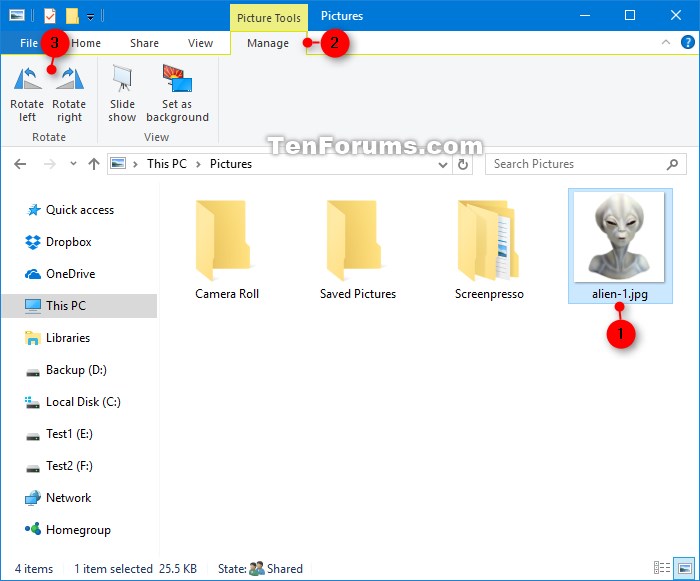Click the Rotate left icon
The width and height of the screenshot is (700, 581).
point(27,78)
